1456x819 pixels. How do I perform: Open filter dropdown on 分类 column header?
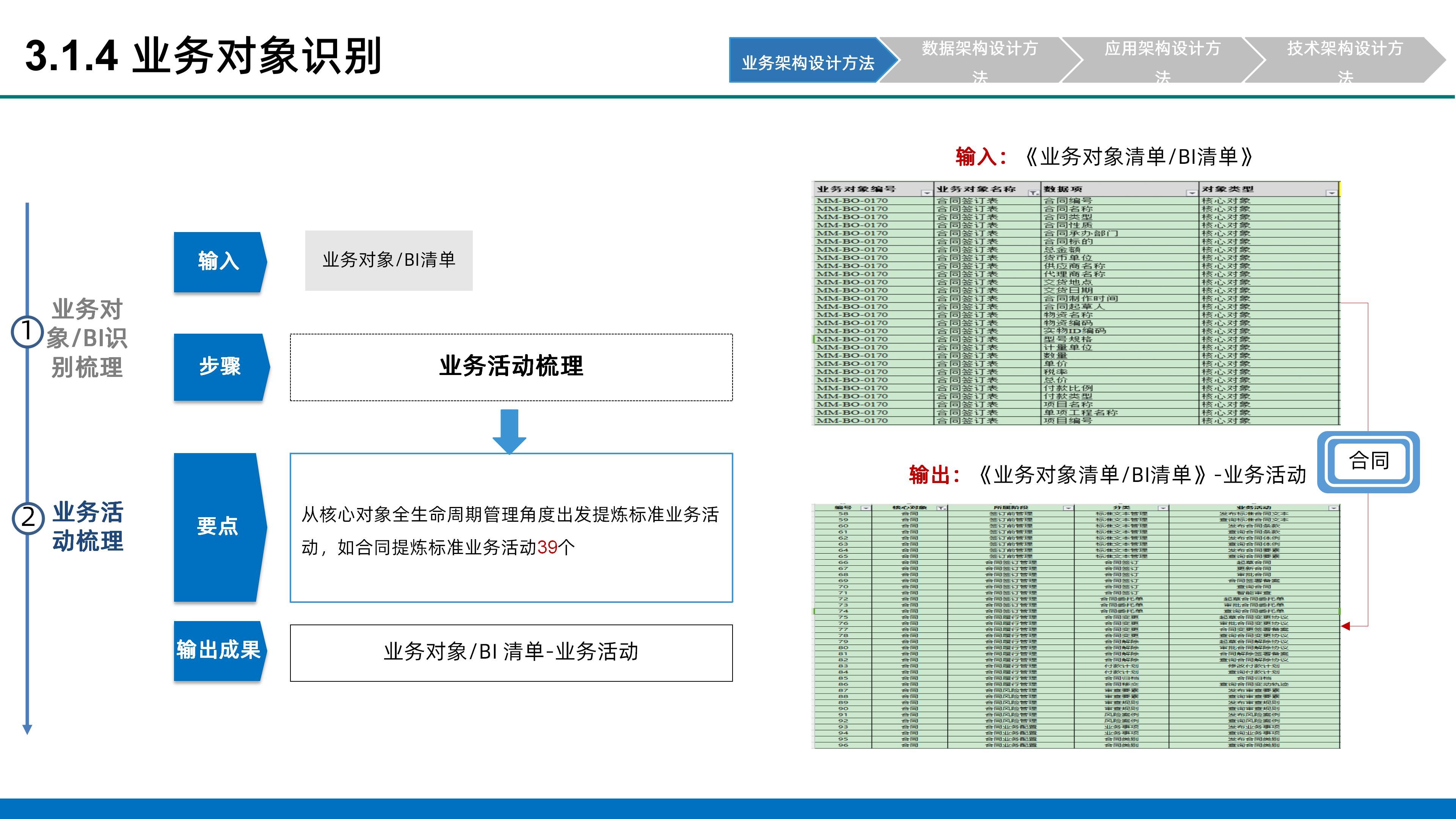(1163, 508)
